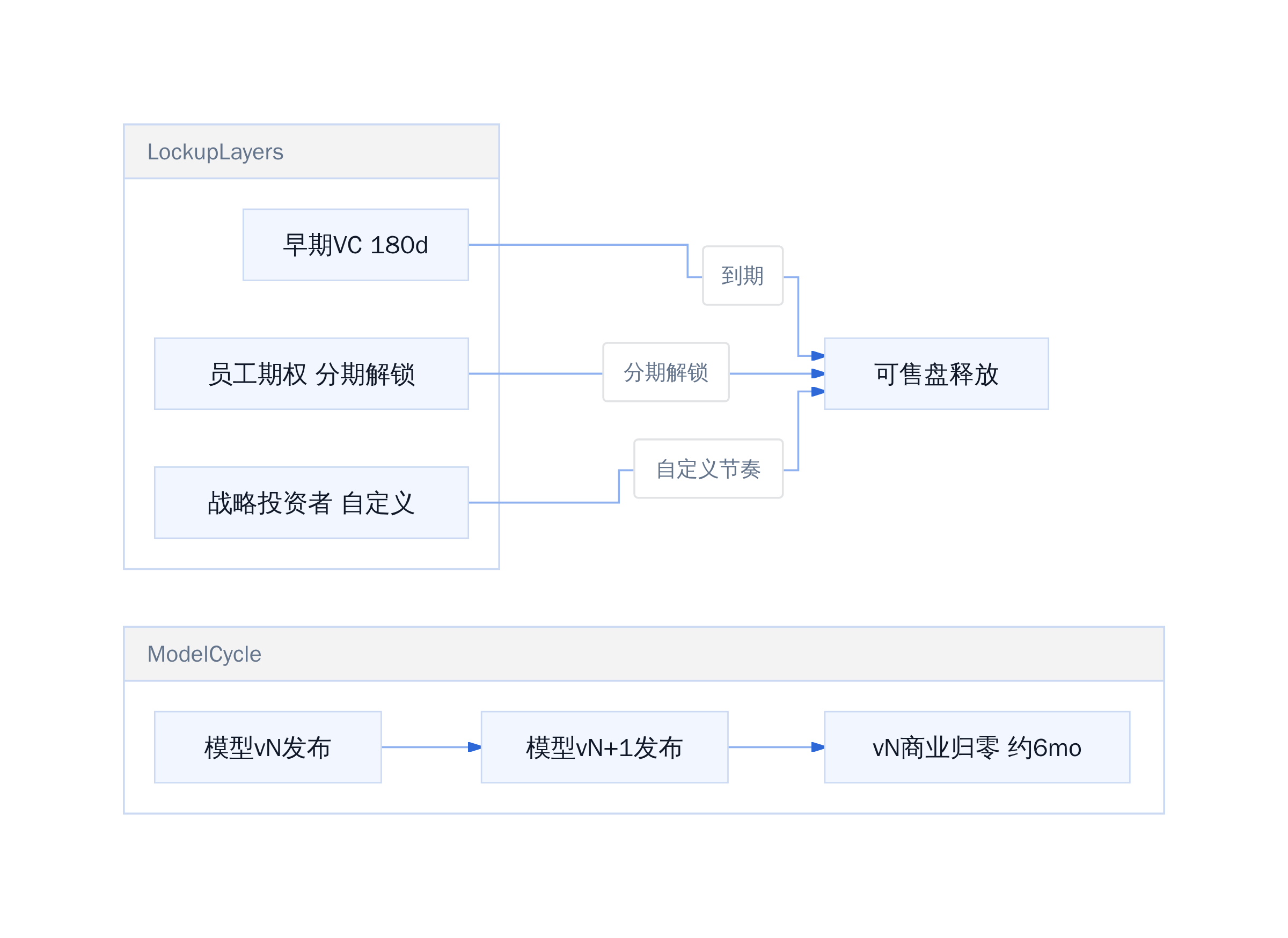Click the 分期解锁 edge label
Screen dimensions: 1288x938
(x=666, y=372)
